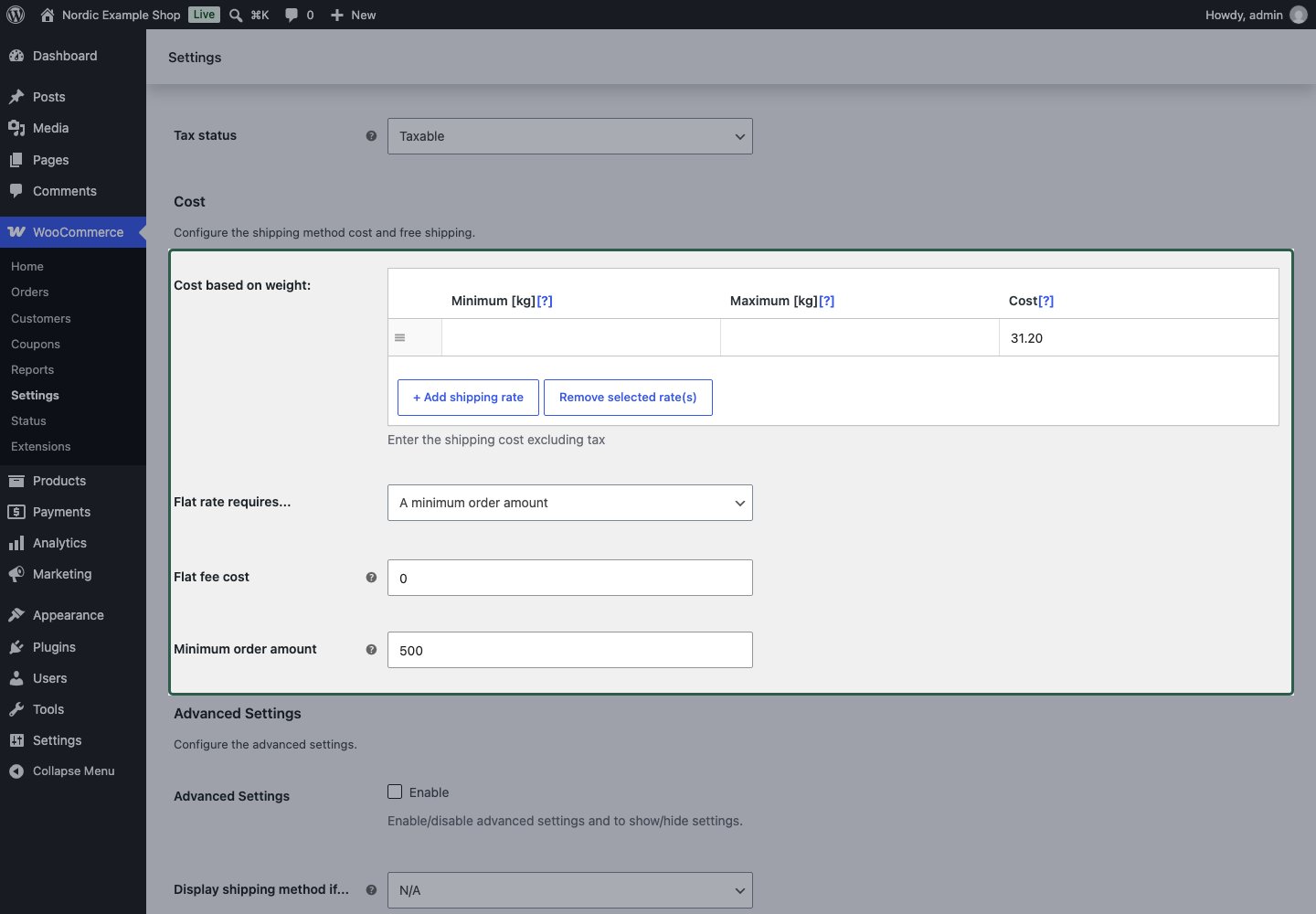
Task: Click the Maximum kg input cell
Action: click(860, 337)
